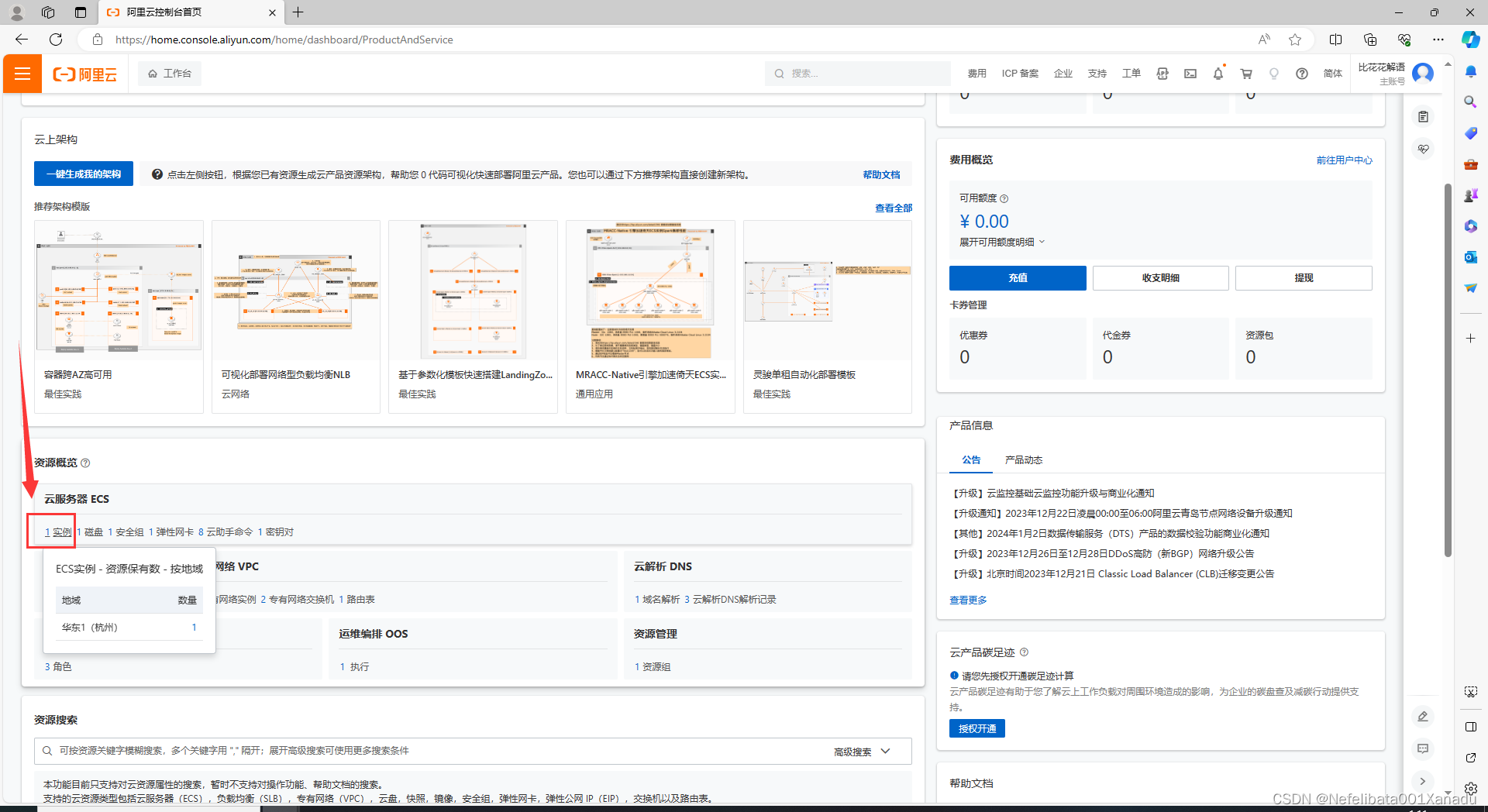
Task: Open the 费用 menu
Action: (x=976, y=74)
